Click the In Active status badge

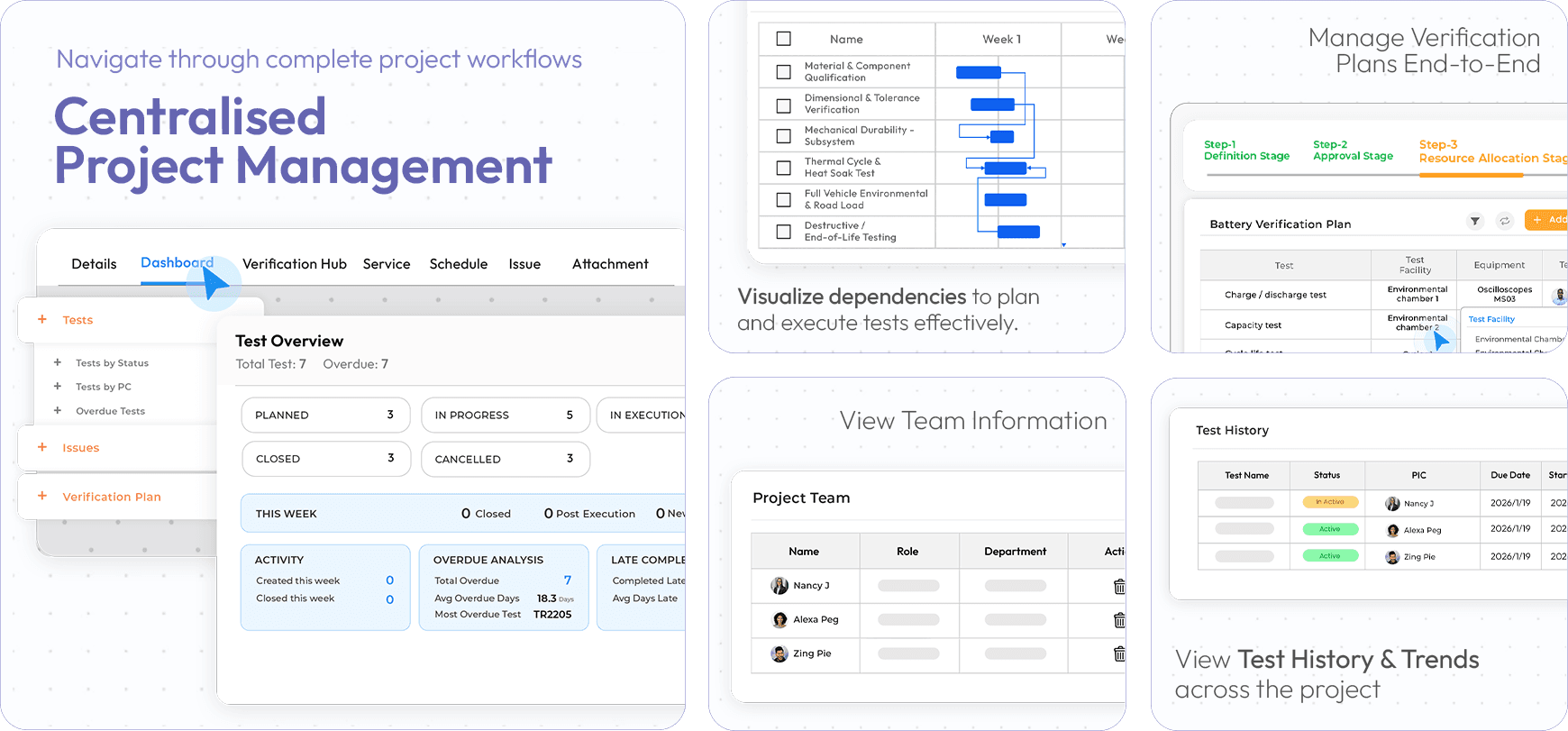(1330, 502)
